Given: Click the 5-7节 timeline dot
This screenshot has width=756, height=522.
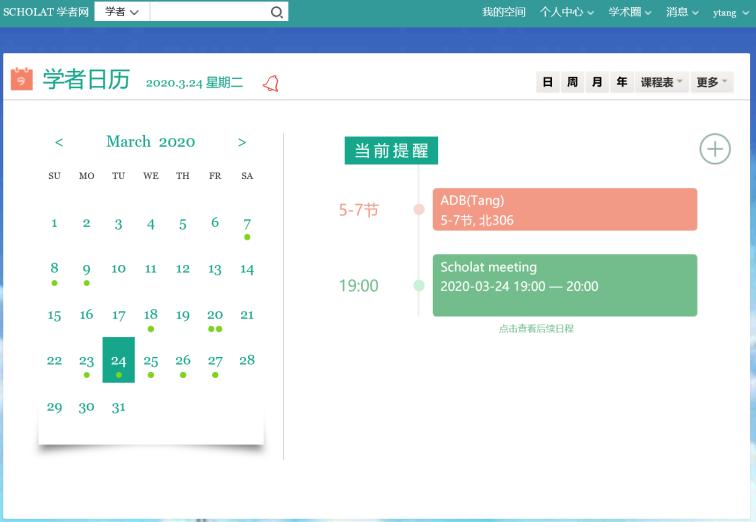Looking at the screenshot, I should pos(419,209).
